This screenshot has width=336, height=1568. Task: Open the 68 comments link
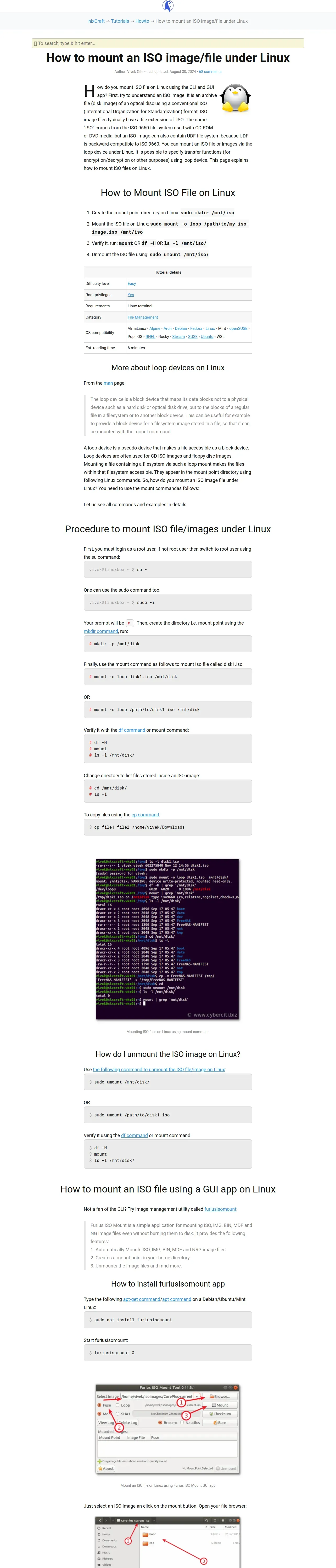pyautogui.click(x=210, y=72)
